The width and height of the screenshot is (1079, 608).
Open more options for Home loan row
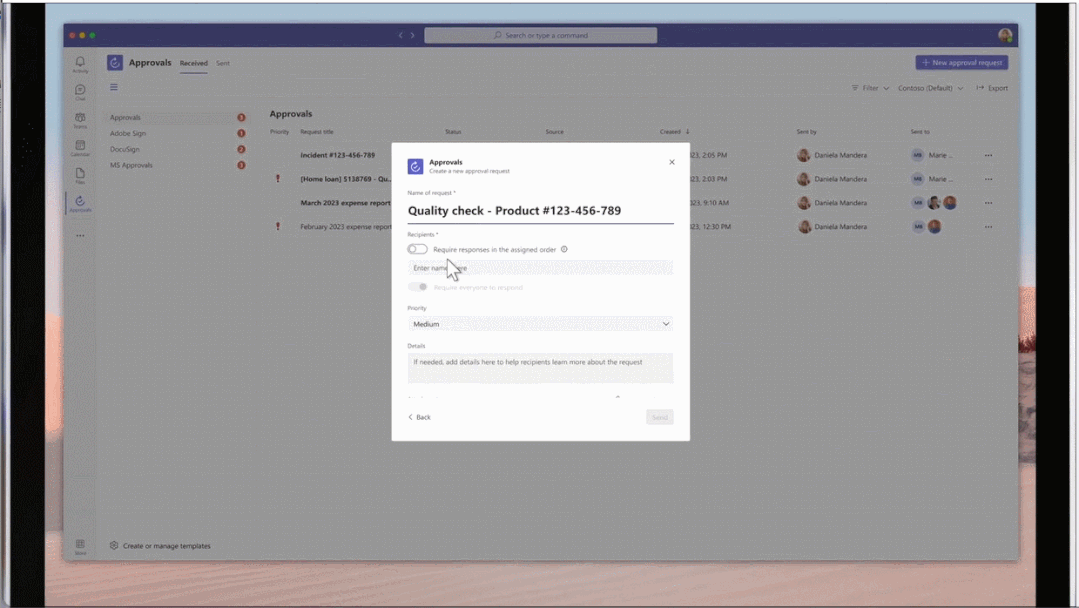(988, 179)
